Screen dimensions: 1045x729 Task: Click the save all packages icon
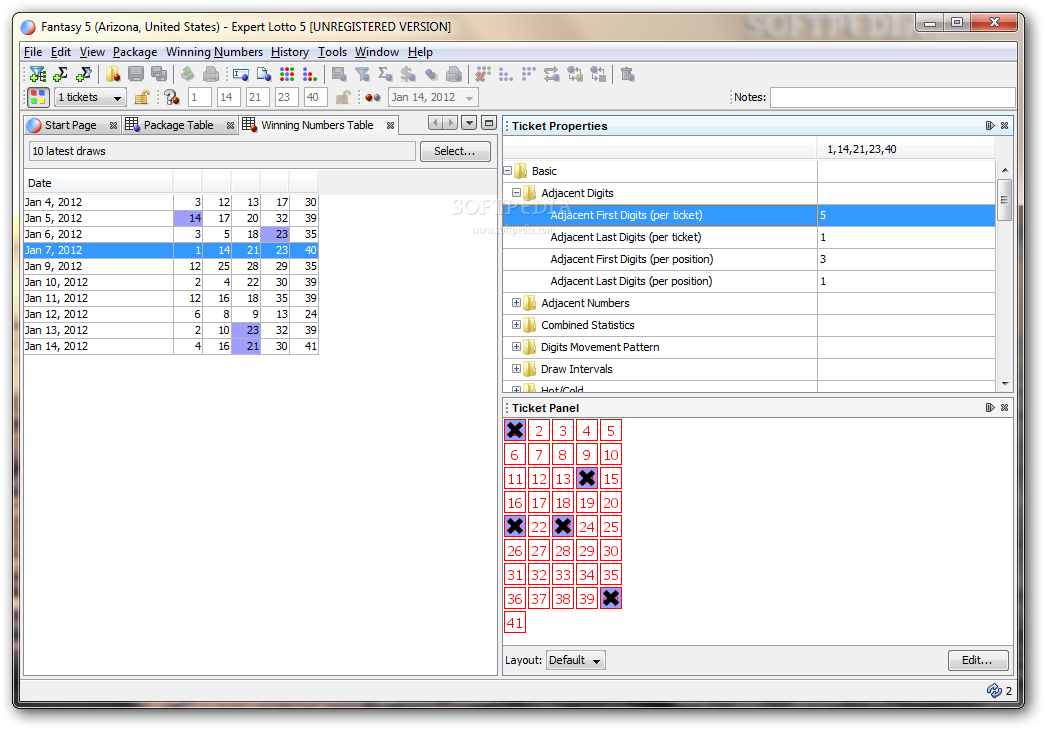159,74
